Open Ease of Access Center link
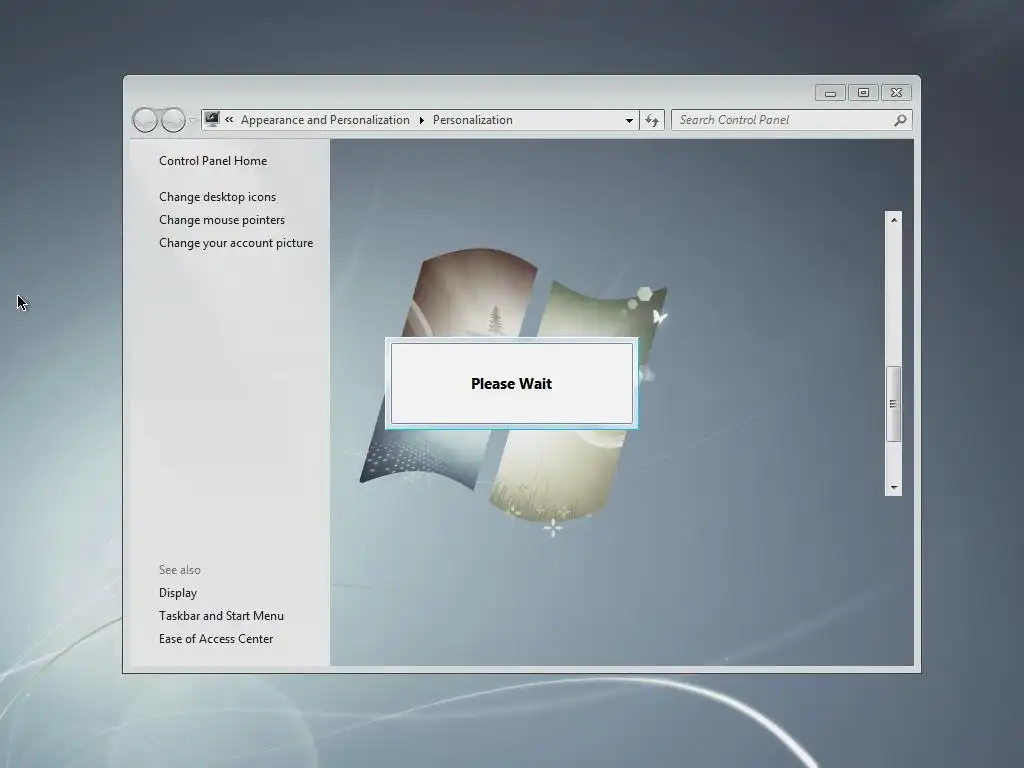The height and width of the screenshot is (768, 1024). point(216,639)
